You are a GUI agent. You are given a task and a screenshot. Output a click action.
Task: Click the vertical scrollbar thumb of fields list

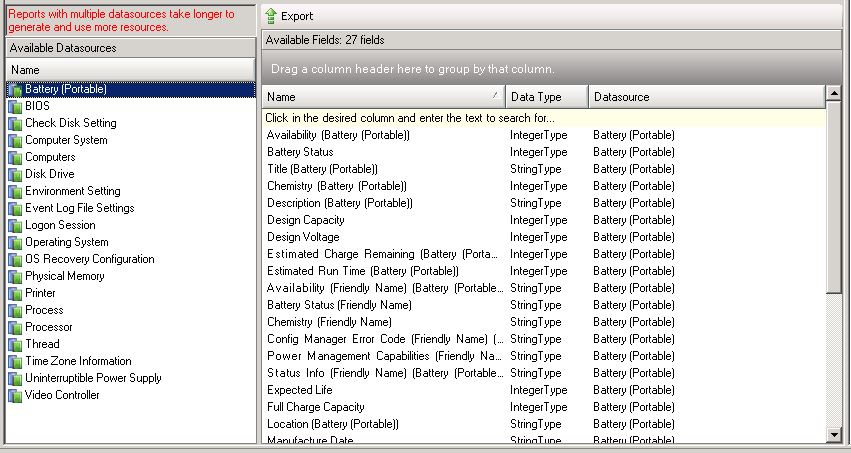tap(834, 197)
